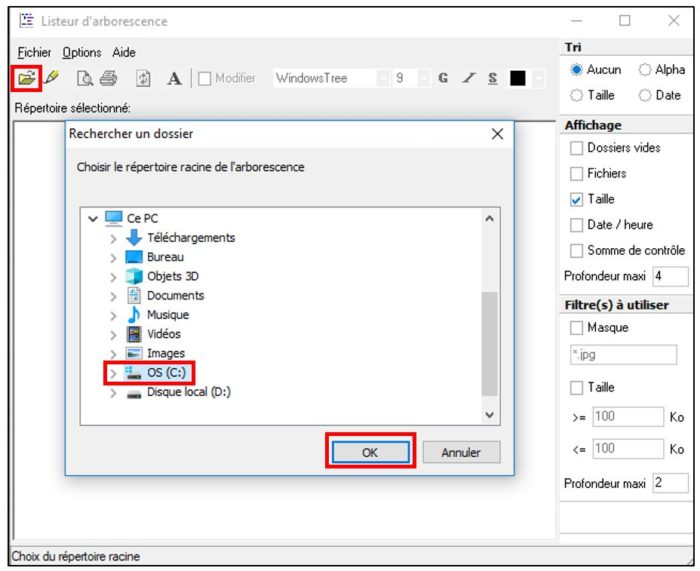The width and height of the screenshot is (700, 571).
Task: Expand the OS (C:) drive node
Action: click(113, 373)
